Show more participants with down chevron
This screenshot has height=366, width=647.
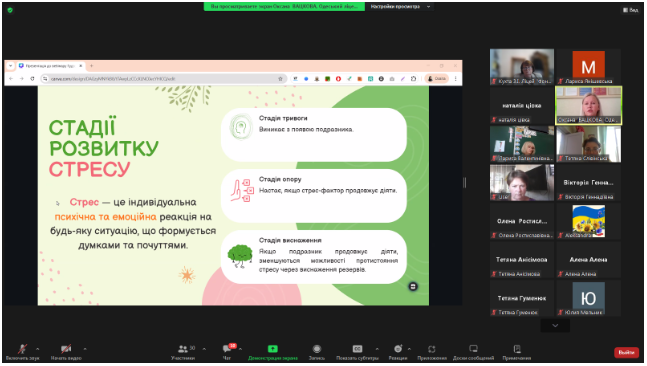tap(555, 326)
